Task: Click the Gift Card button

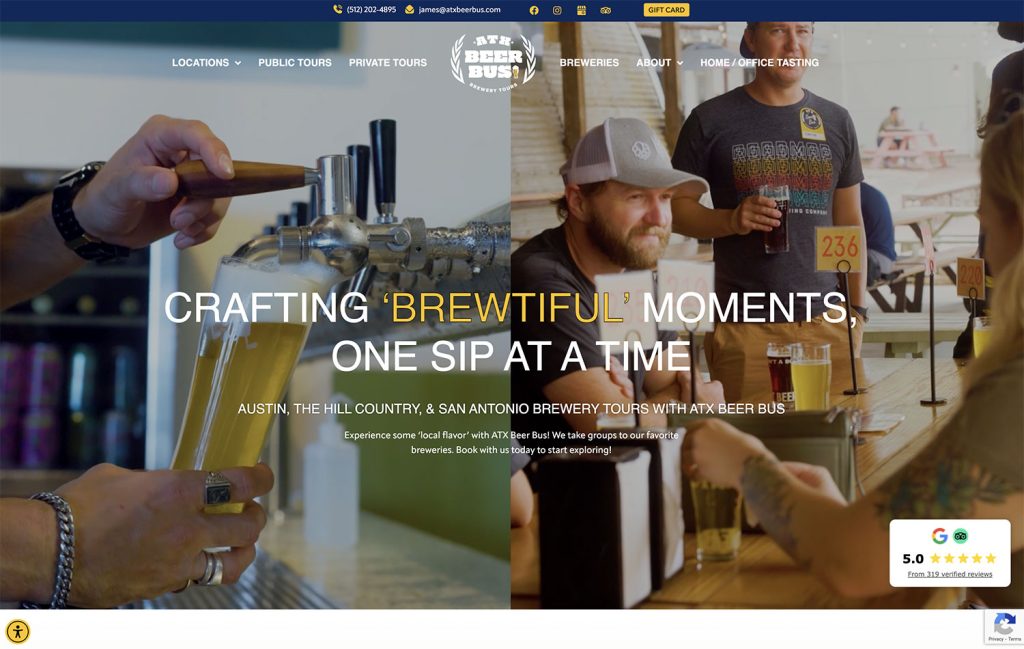Action: coord(666,10)
